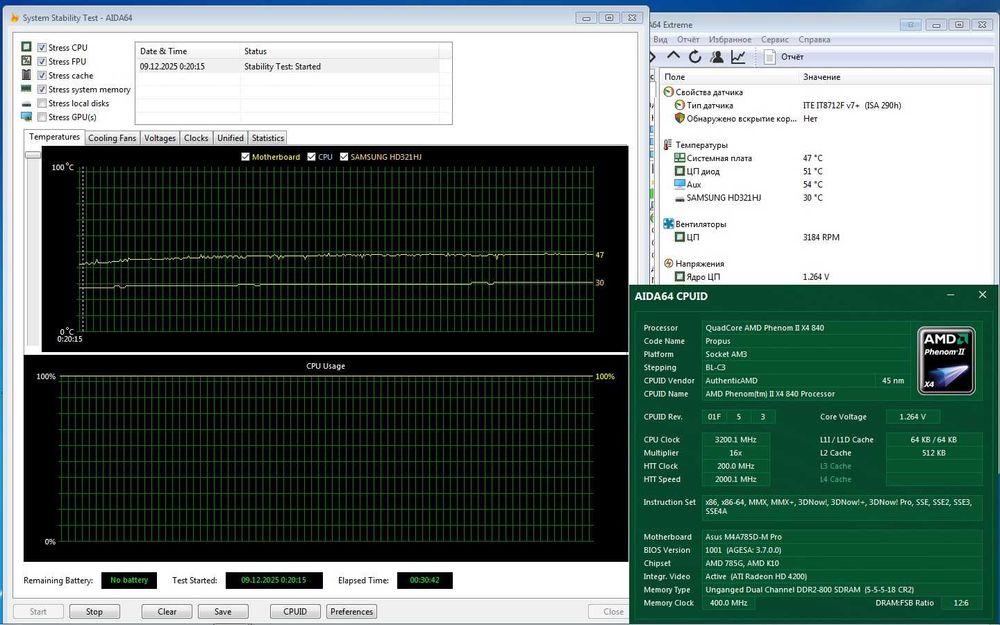The height and width of the screenshot is (625, 1000).
Task: Click the refresh icon in AIDA64 Extreme toolbar
Action: coord(695,57)
